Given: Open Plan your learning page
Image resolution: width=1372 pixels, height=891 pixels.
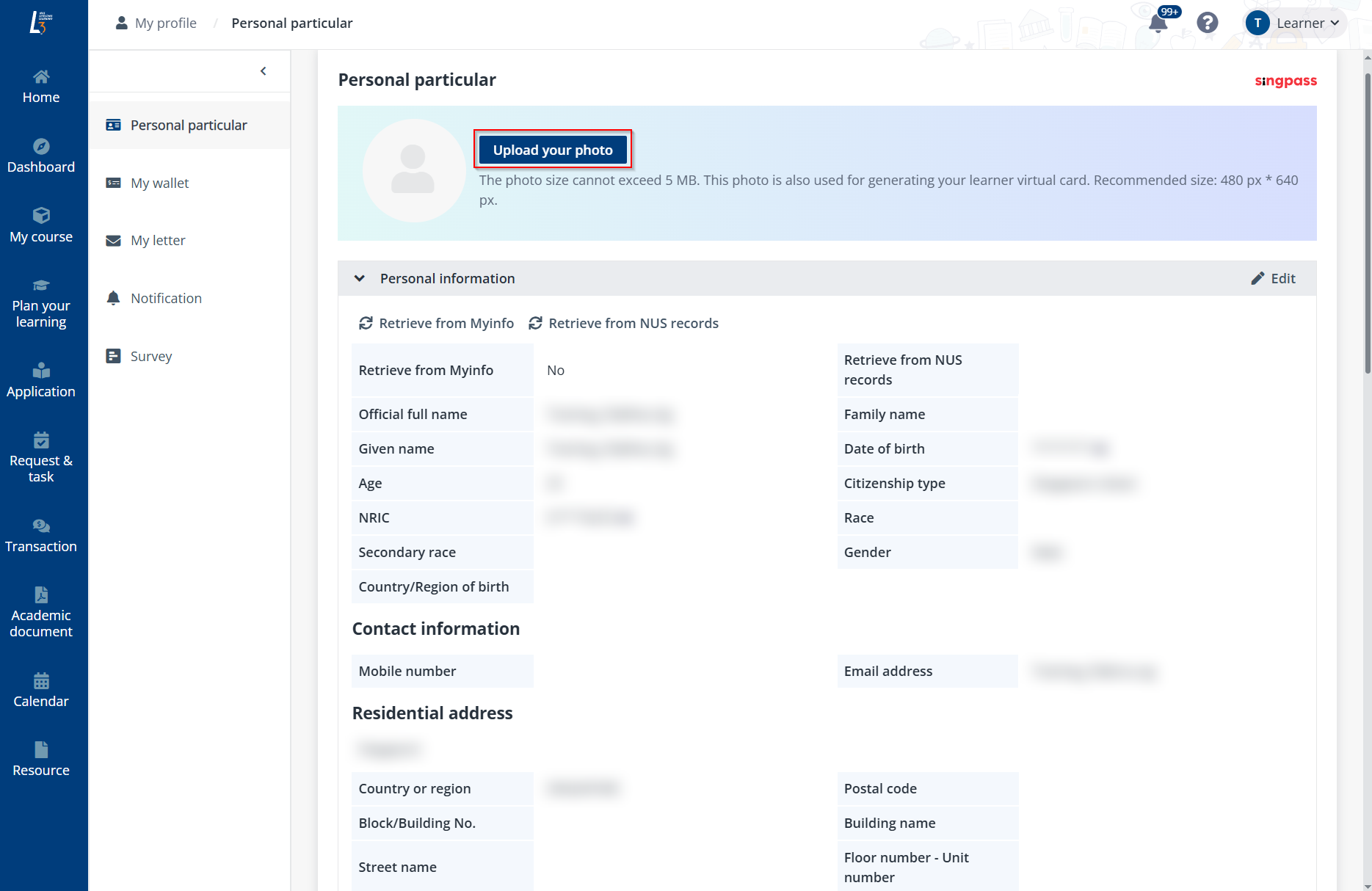Looking at the screenshot, I should pos(41,304).
